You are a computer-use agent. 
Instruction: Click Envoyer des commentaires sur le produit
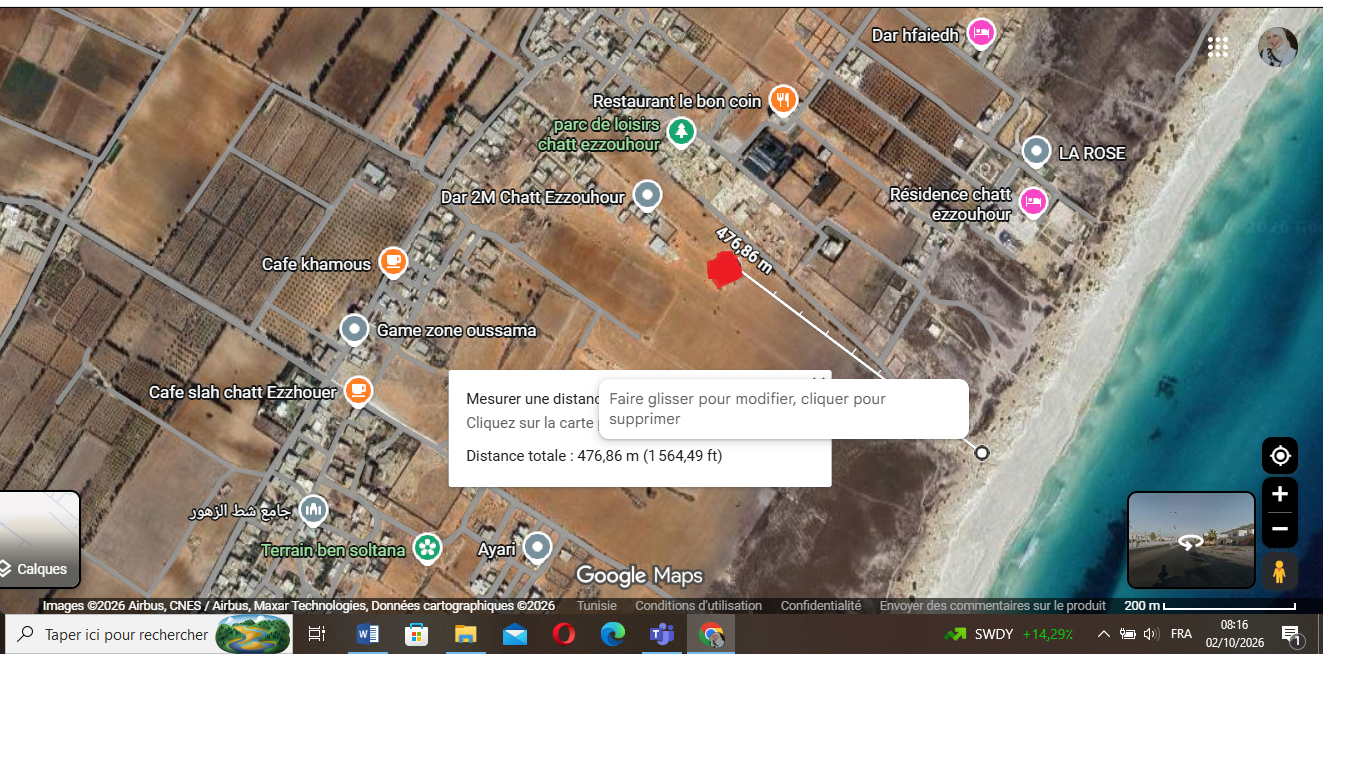point(993,606)
